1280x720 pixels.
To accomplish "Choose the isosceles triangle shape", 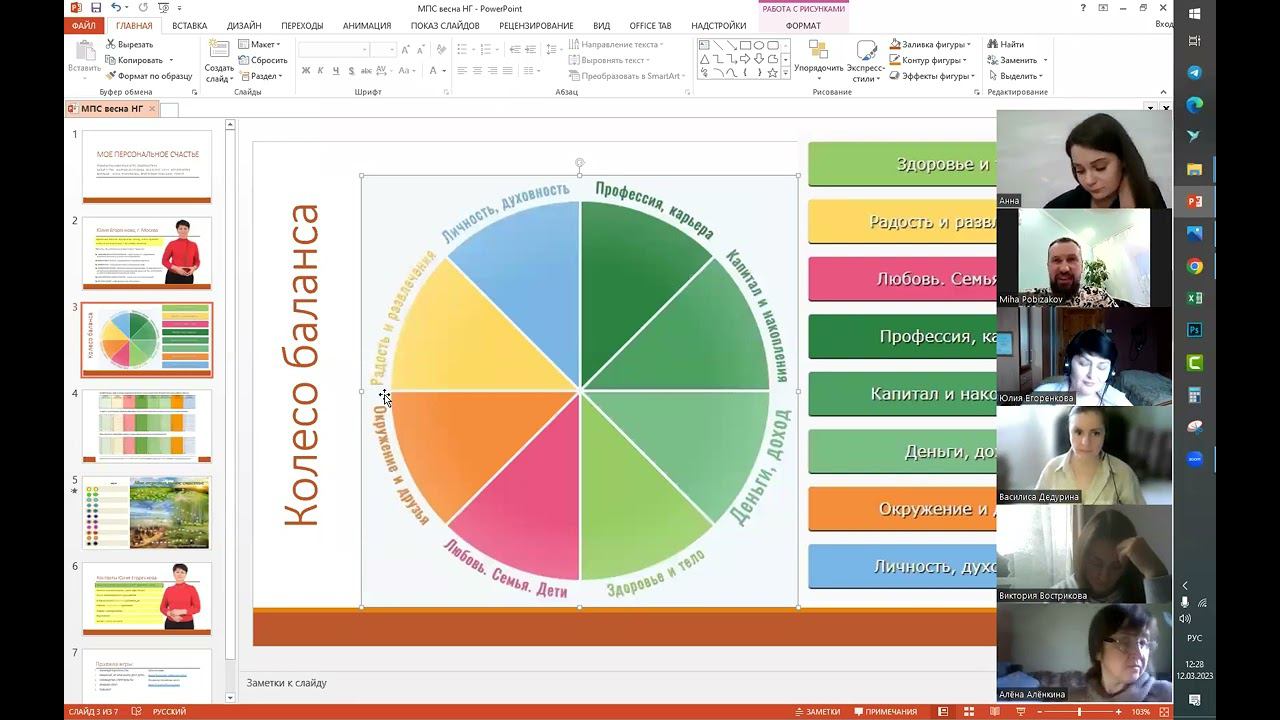I will tap(705, 59).
